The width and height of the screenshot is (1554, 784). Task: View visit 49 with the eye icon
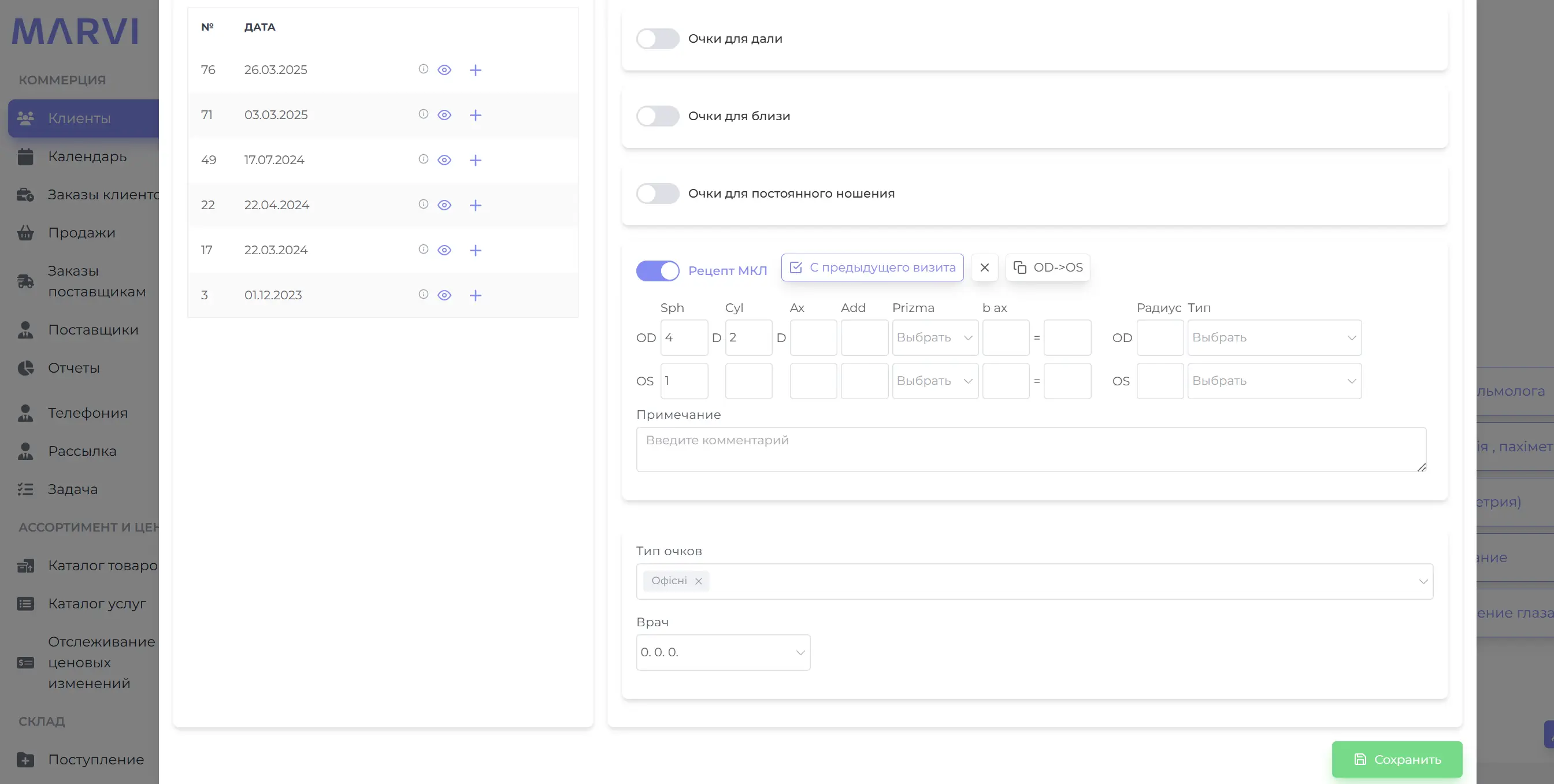[444, 160]
